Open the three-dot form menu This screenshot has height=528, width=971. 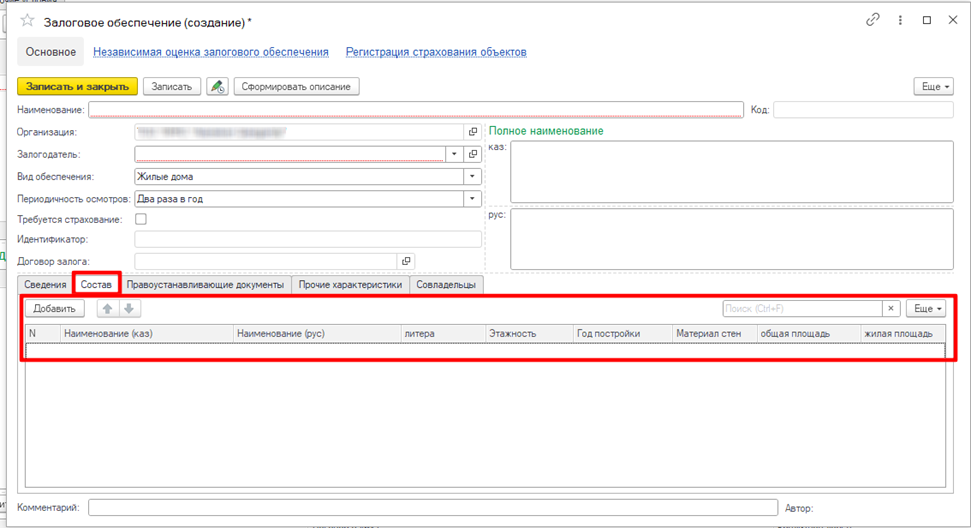(x=900, y=20)
